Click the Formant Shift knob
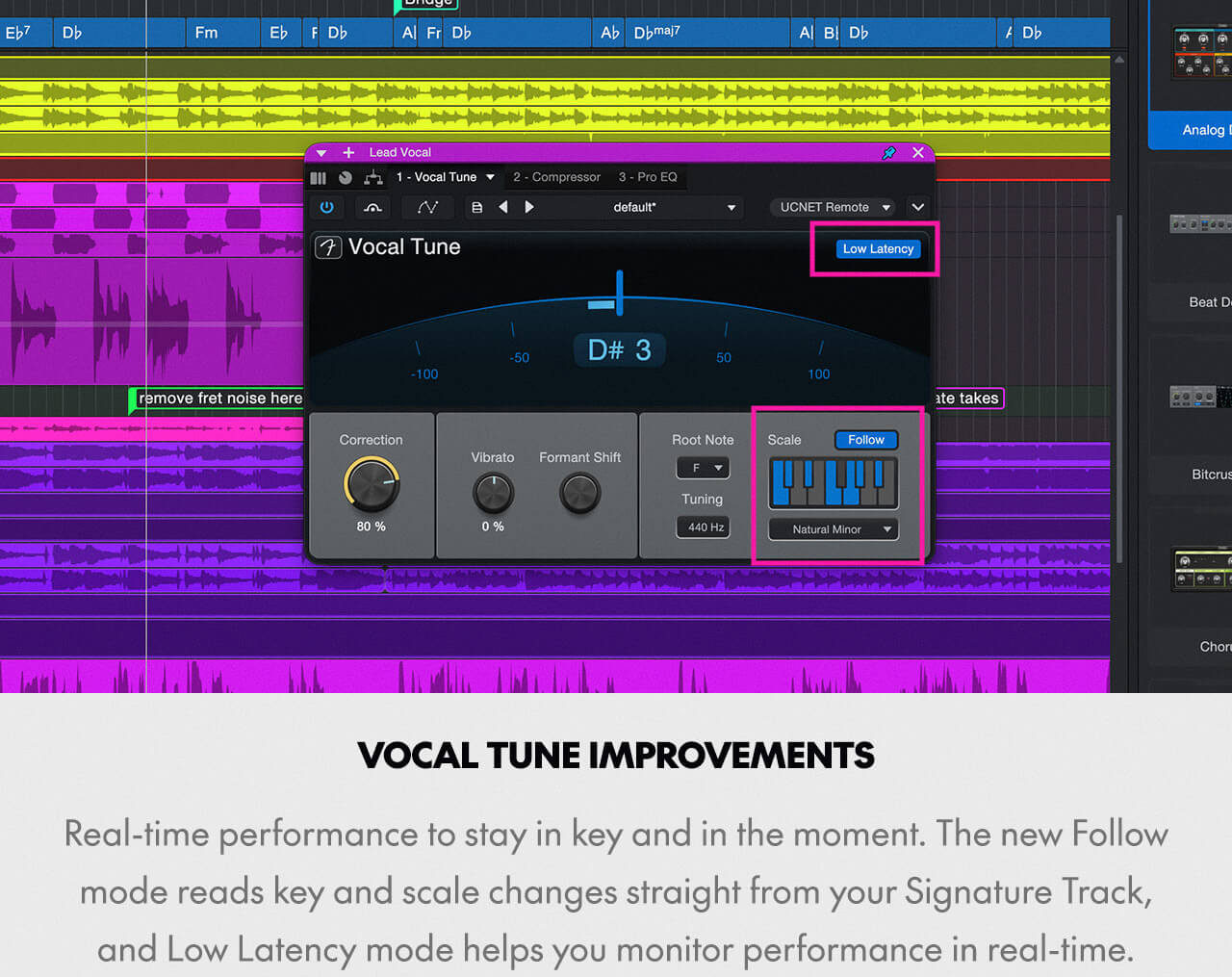The width and height of the screenshot is (1232, 977). (580, 494)
